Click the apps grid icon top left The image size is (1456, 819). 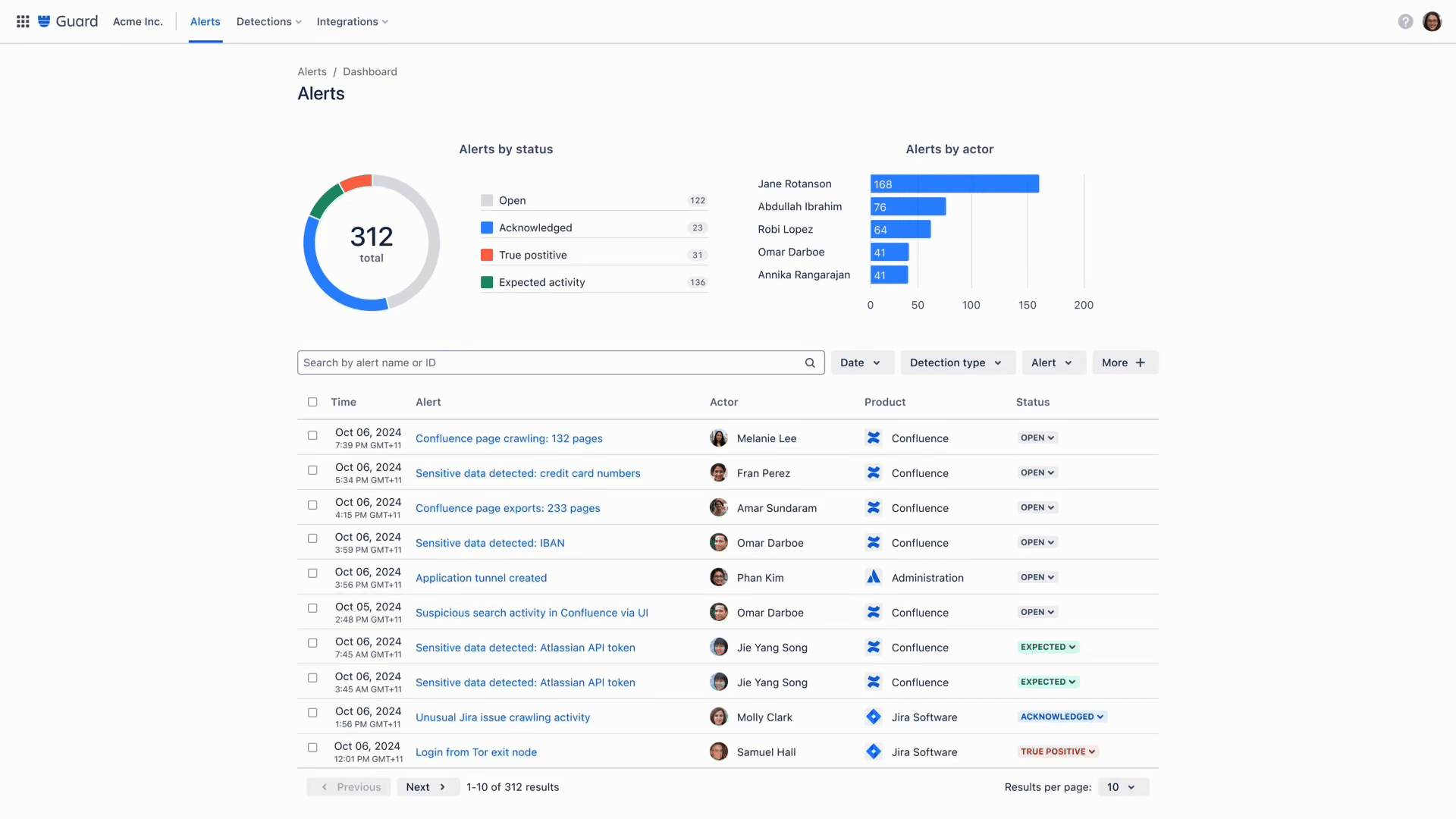click(22, 21)
